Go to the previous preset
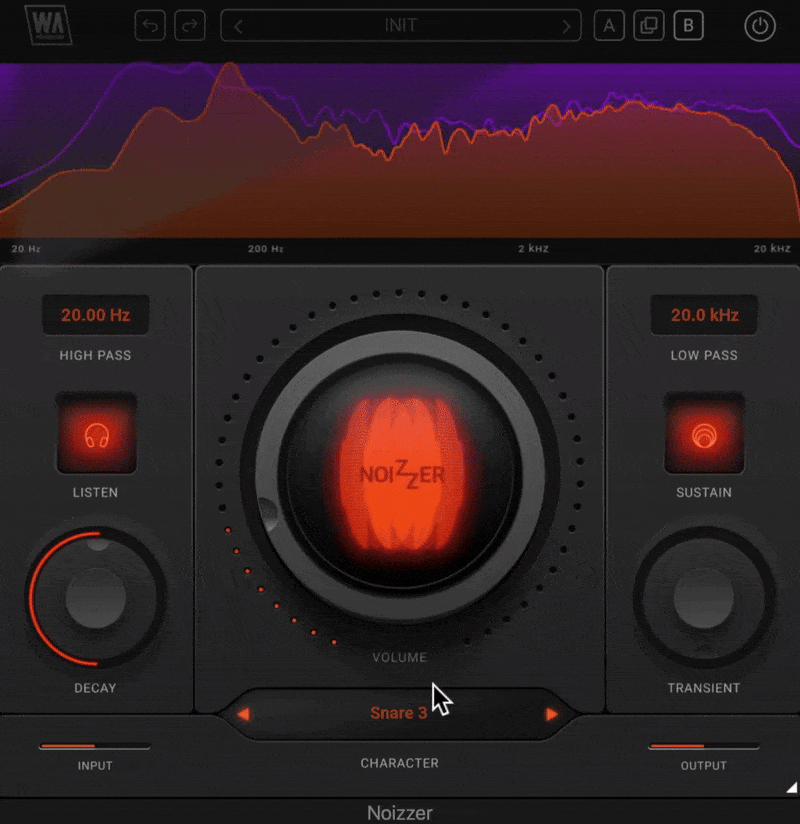 (x=238, y=26)
